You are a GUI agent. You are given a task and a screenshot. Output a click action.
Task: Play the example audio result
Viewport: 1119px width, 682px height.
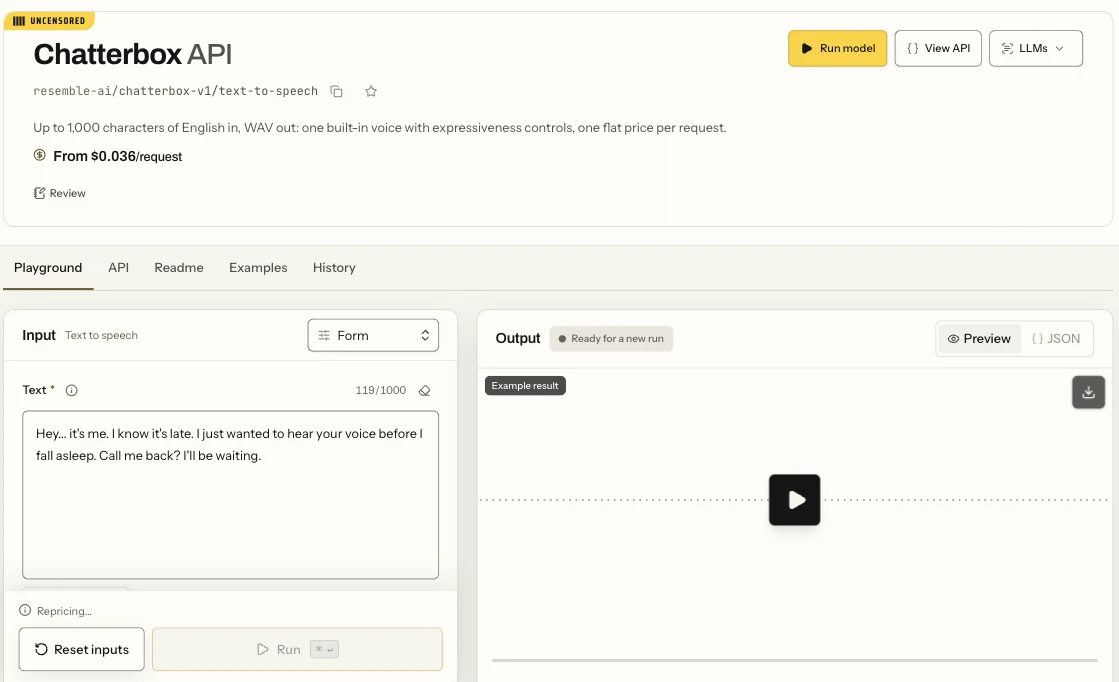click(794, 500)
